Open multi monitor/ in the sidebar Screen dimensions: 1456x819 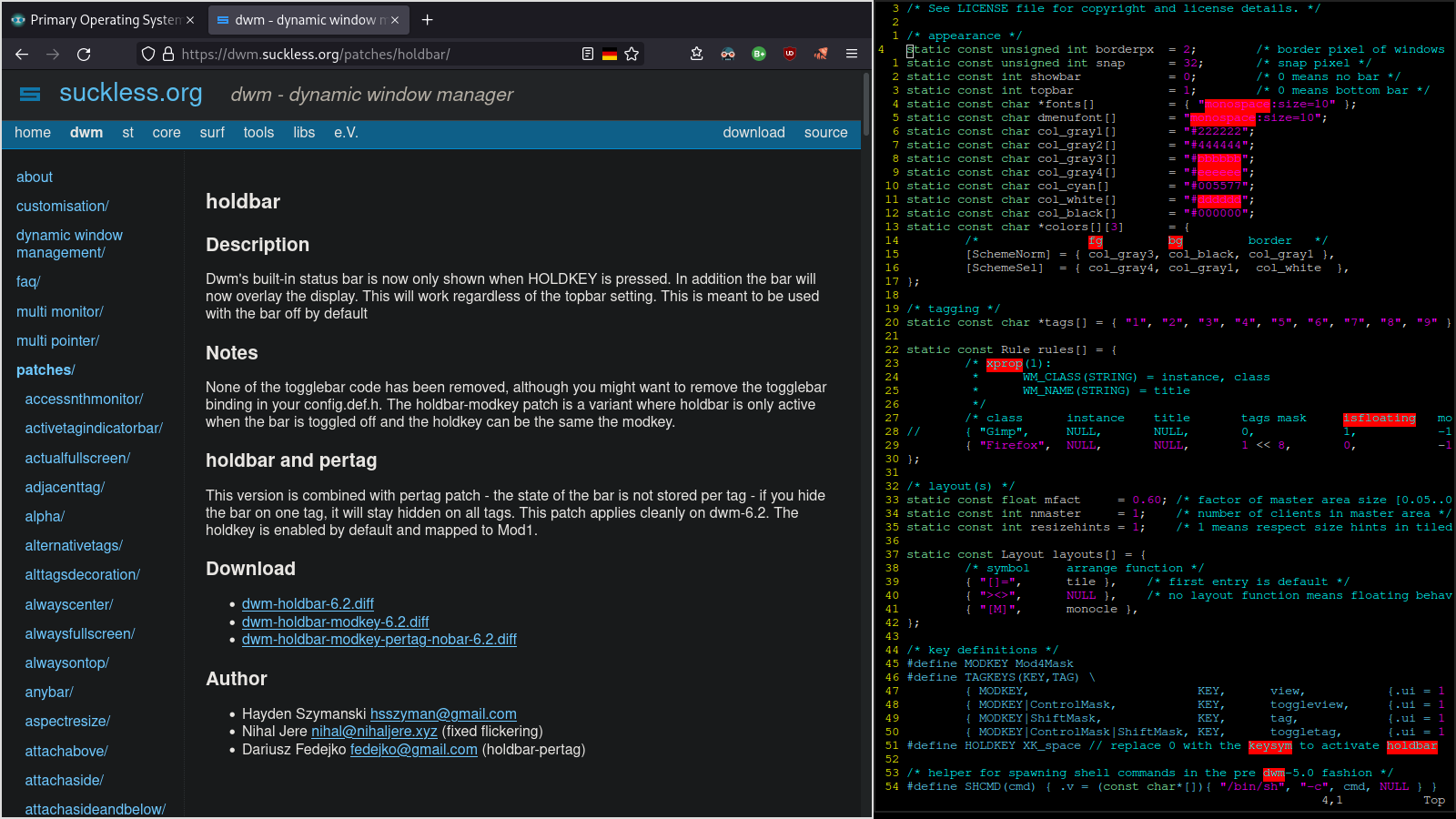[x=60, y=312]
